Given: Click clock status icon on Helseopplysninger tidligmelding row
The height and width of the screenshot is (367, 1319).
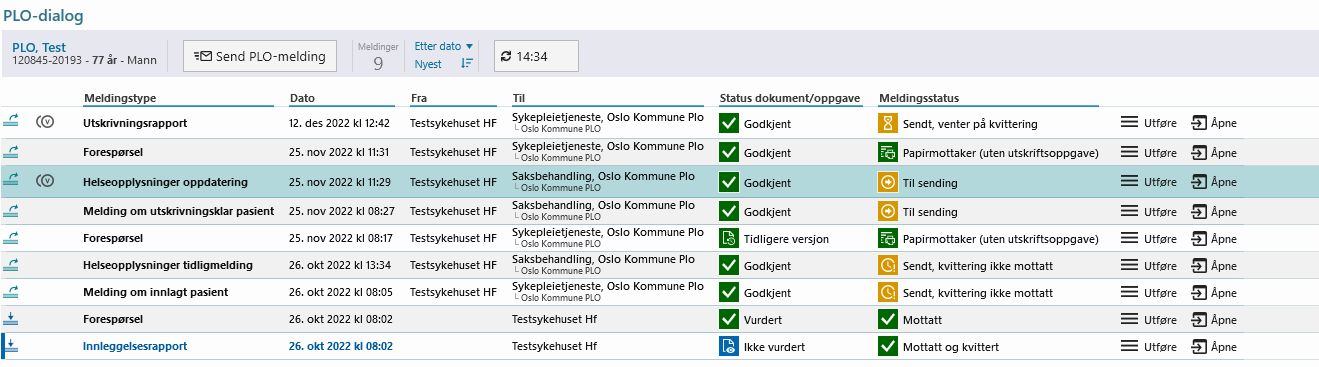Looking at the screenshot, I should pyautogui.click(x=888, y=266).
